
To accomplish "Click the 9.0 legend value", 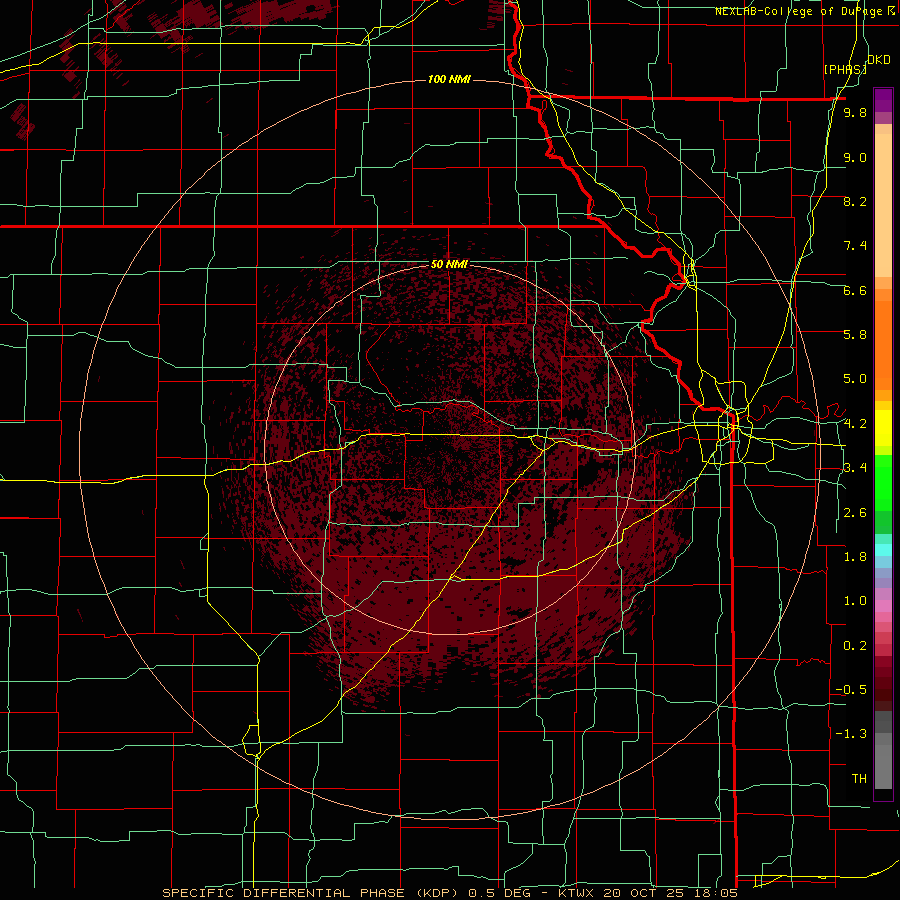I will (x=855, y=157).
